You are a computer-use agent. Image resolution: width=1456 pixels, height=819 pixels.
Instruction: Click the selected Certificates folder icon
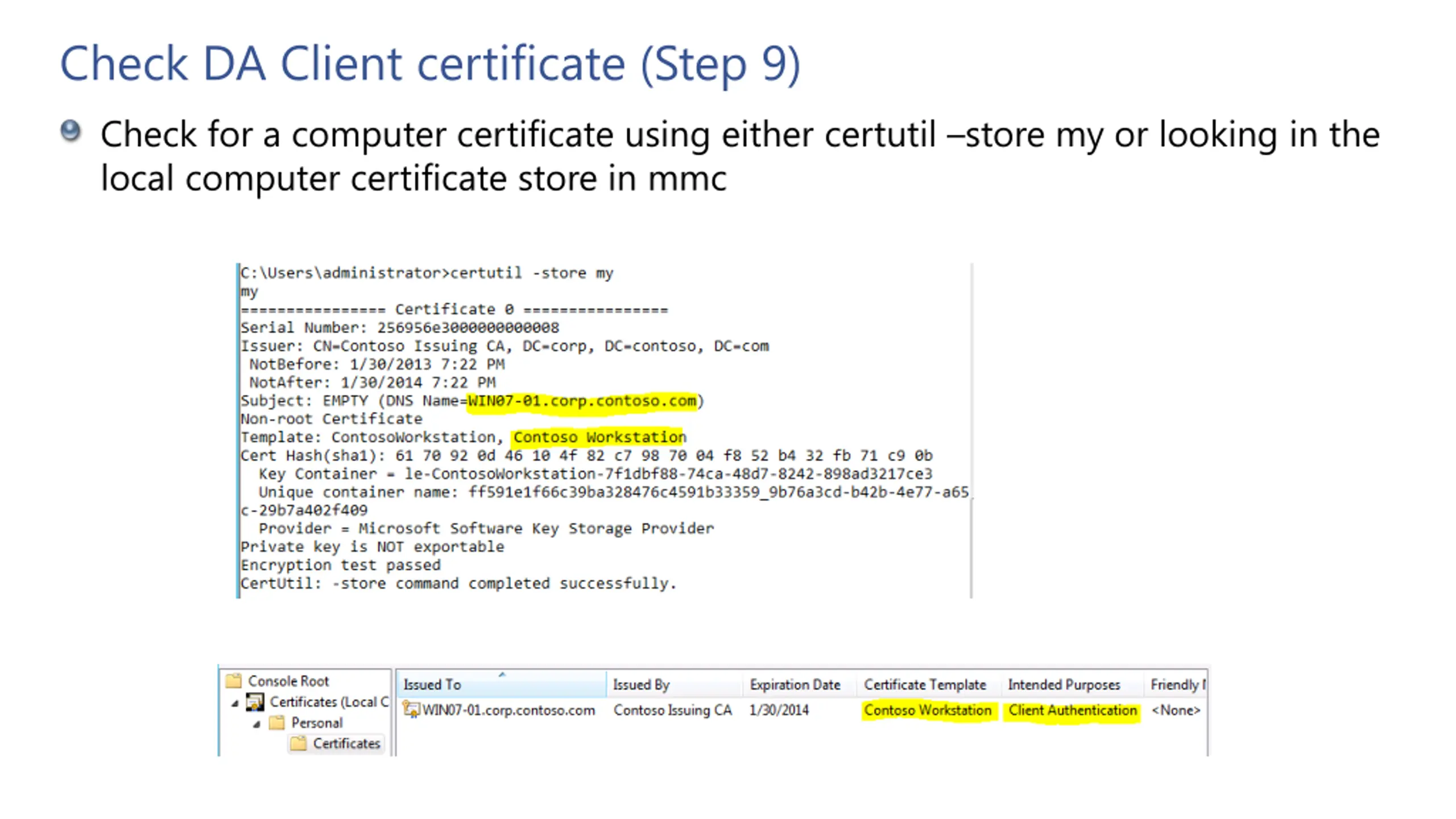pyautogui.click(x=298, y=743)
